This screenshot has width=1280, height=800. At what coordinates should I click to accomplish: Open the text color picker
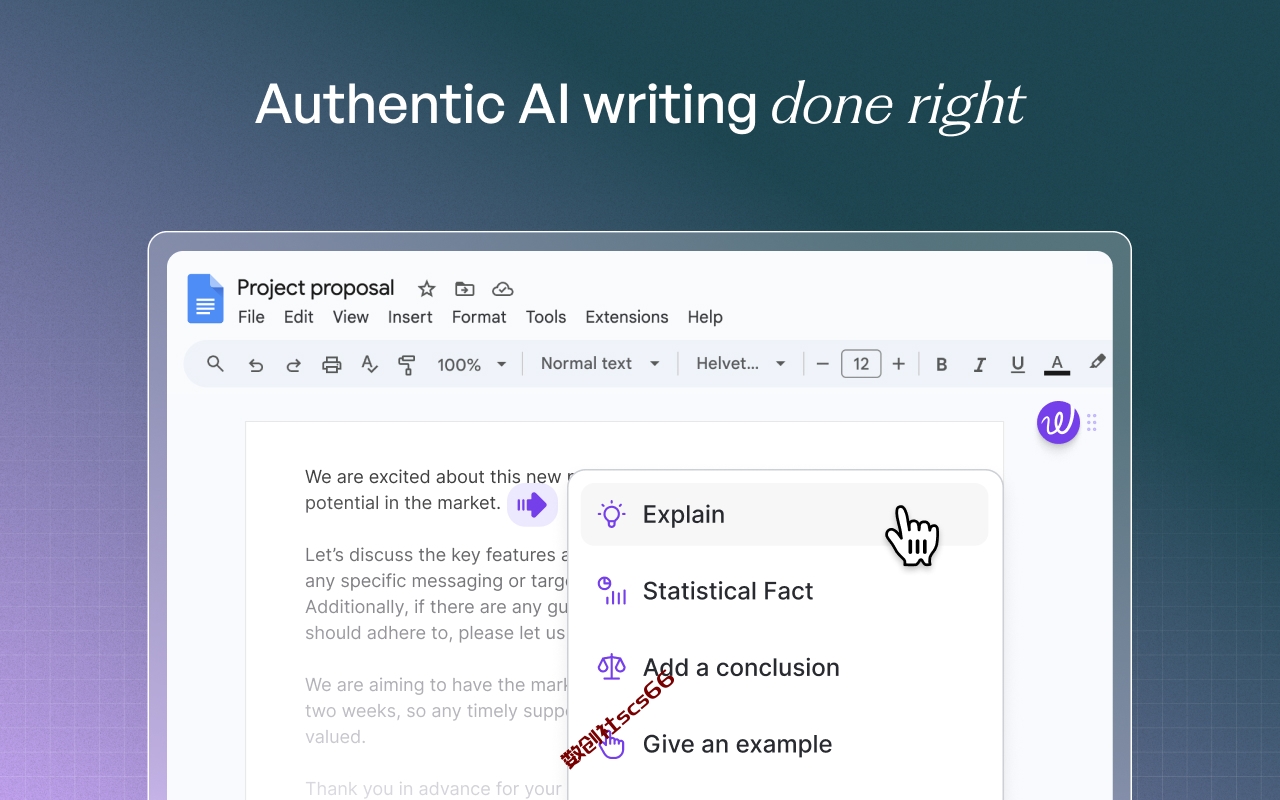[x=1057, y=365]
